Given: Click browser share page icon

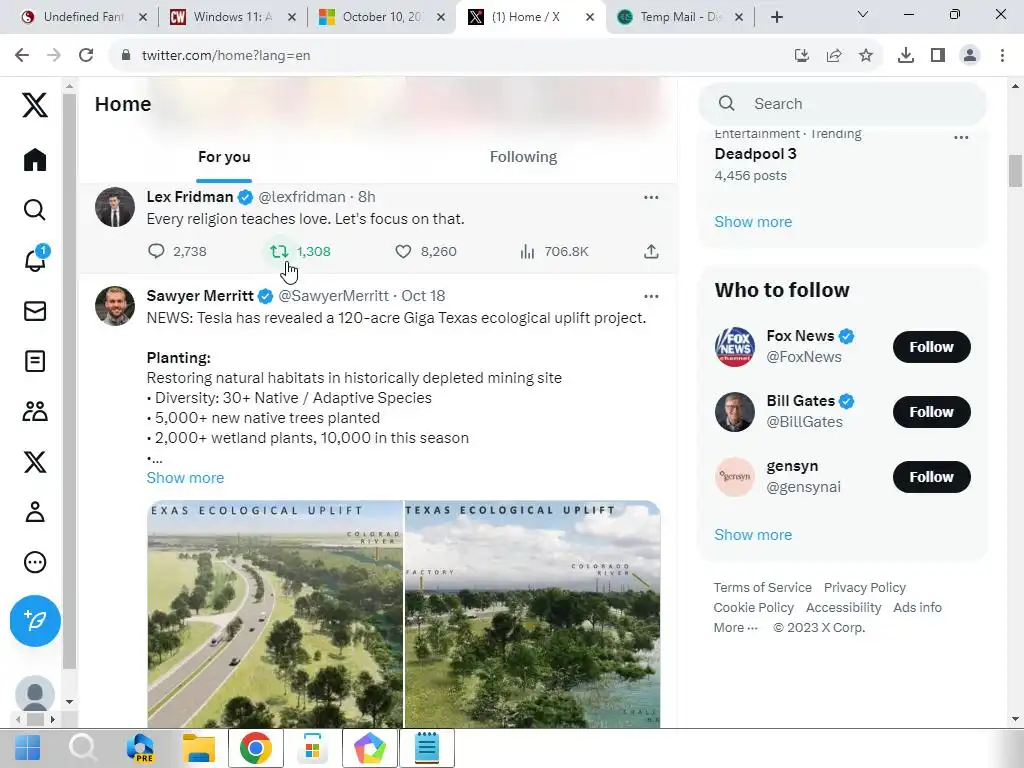Looking at the screenshot, I should 834,56.
